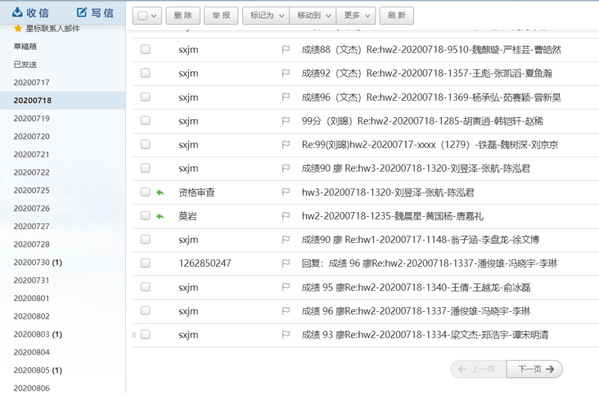Open folder 20200720
599x393 pixels.
(x=32, y=136)
